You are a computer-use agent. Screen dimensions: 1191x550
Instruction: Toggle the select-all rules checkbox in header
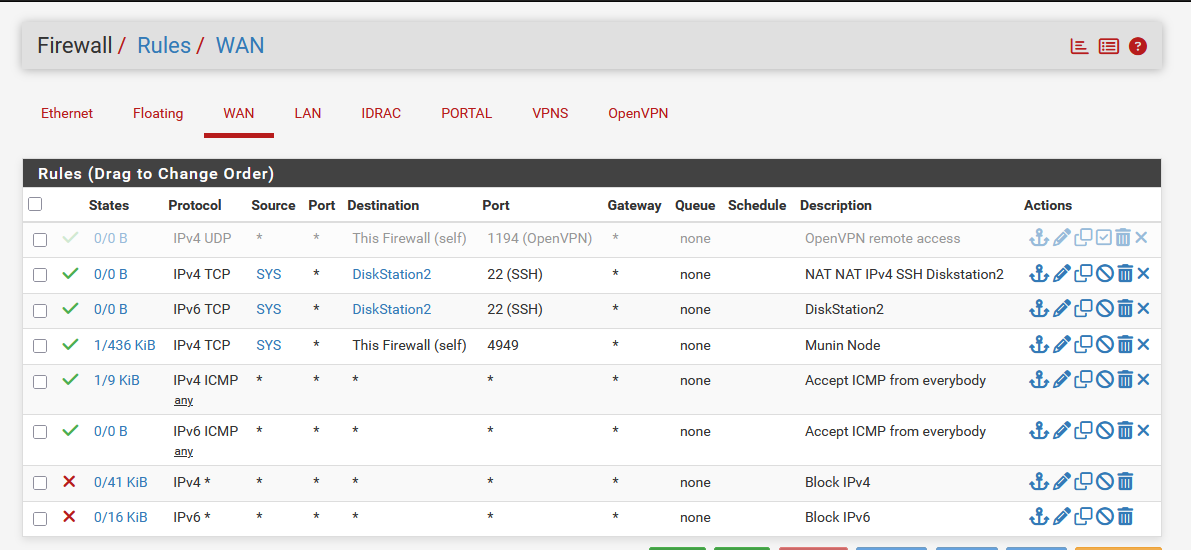tap(35, 204)
